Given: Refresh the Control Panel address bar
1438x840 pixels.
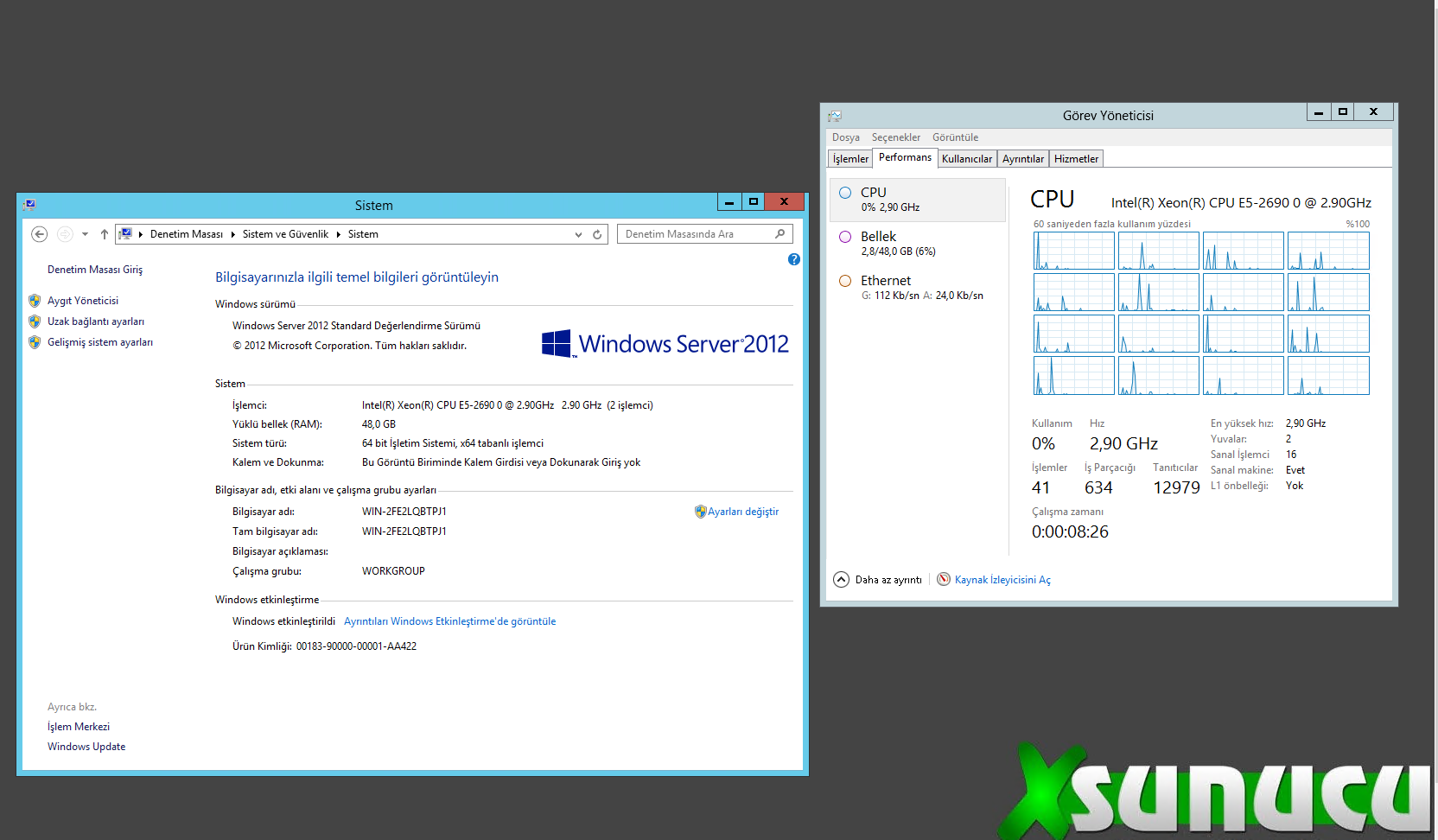Looking at the screenshot, I should click(597, 234).
